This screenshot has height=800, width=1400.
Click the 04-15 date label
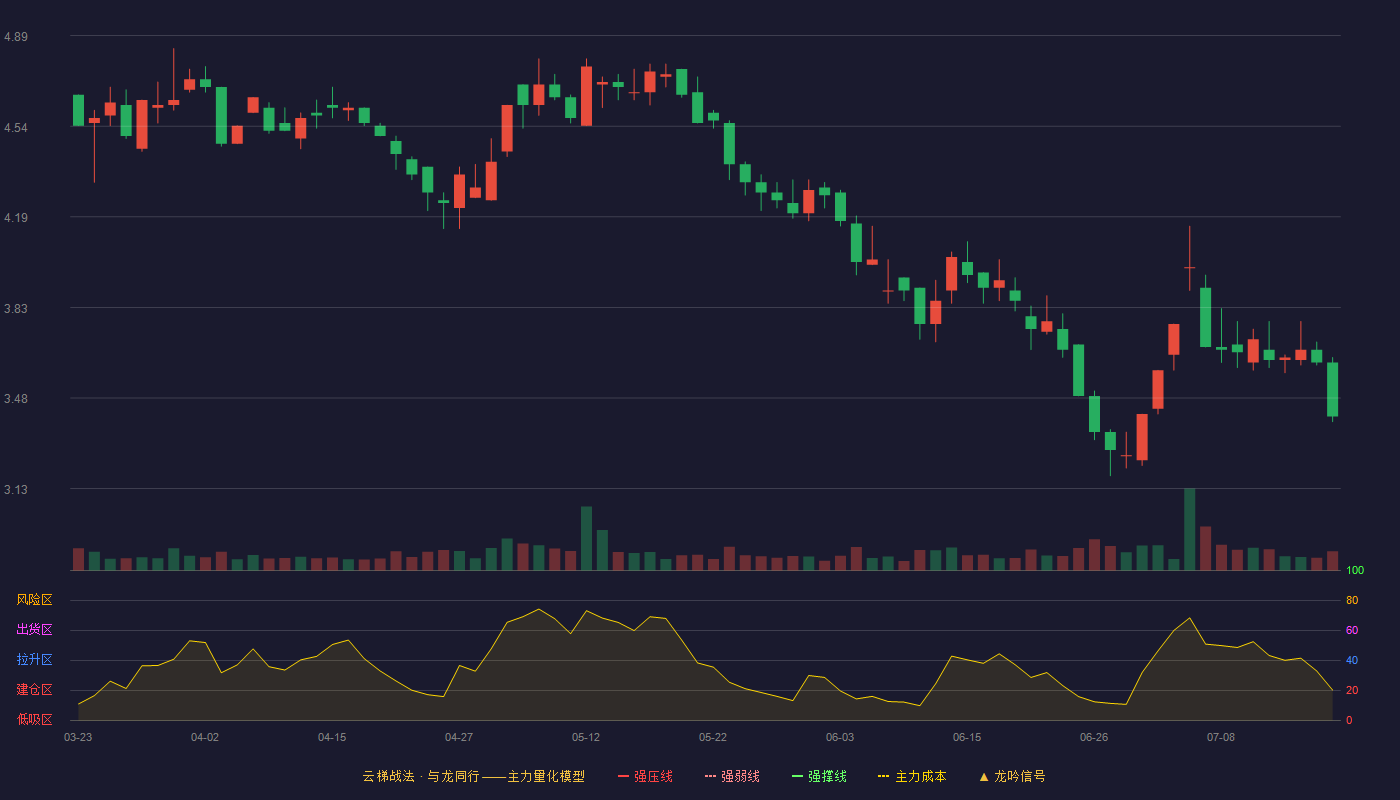click(332, 737)
